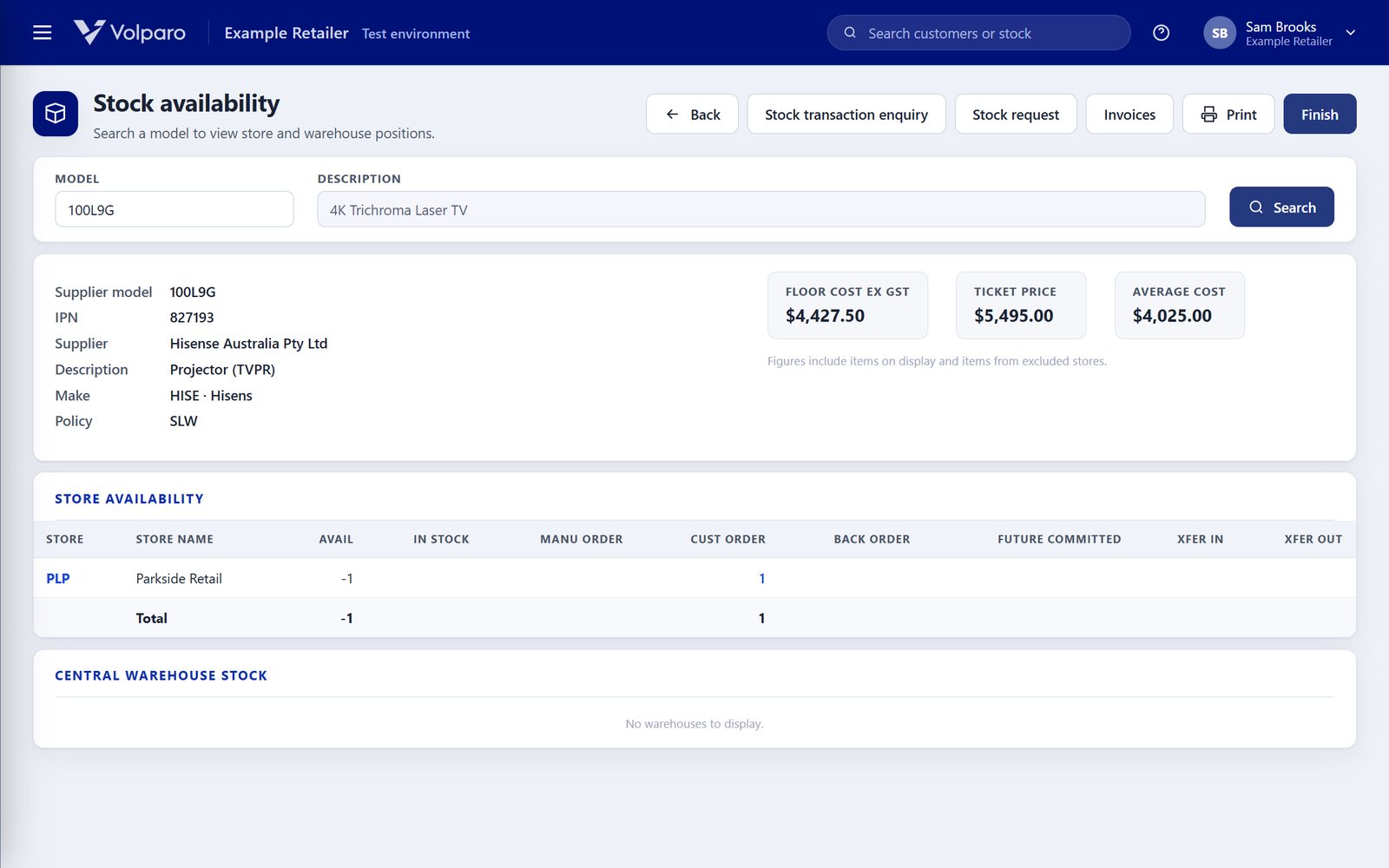This screenshot has height=868, width=1389.
Task: Open Stock request
Action: 1016,114
